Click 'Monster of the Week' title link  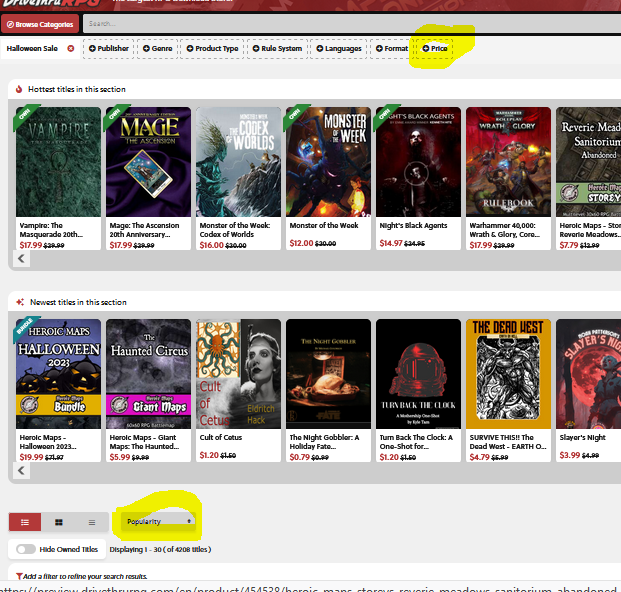coord(324,225)
